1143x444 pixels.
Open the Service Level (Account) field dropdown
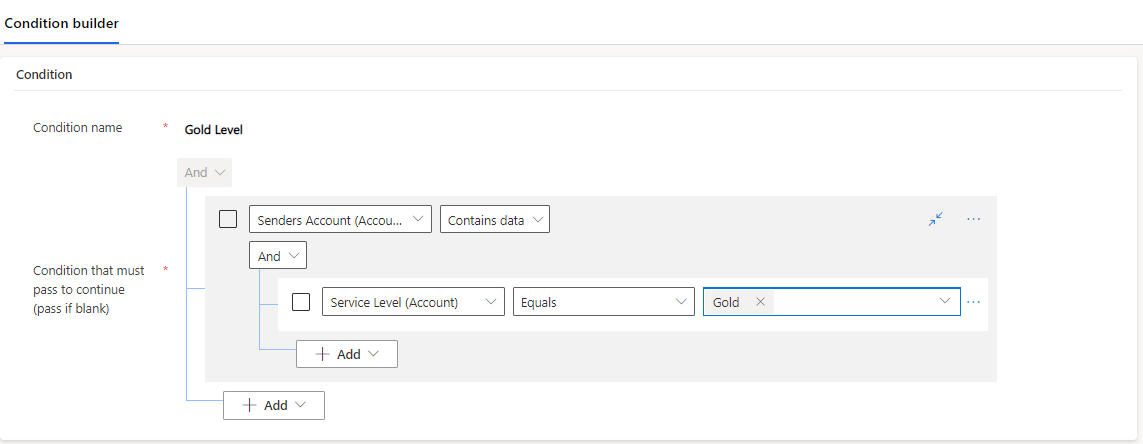tap(413, 302)
